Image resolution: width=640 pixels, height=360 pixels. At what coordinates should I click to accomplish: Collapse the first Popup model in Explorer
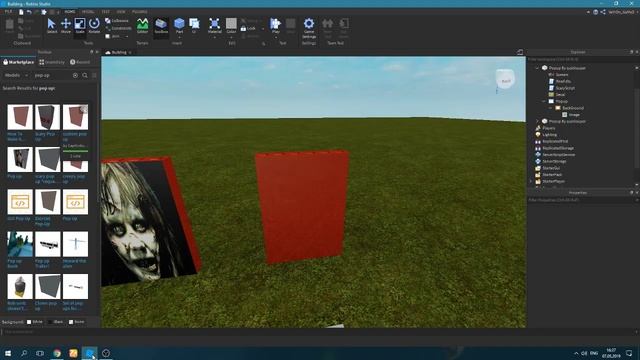[x=537, y=68]
